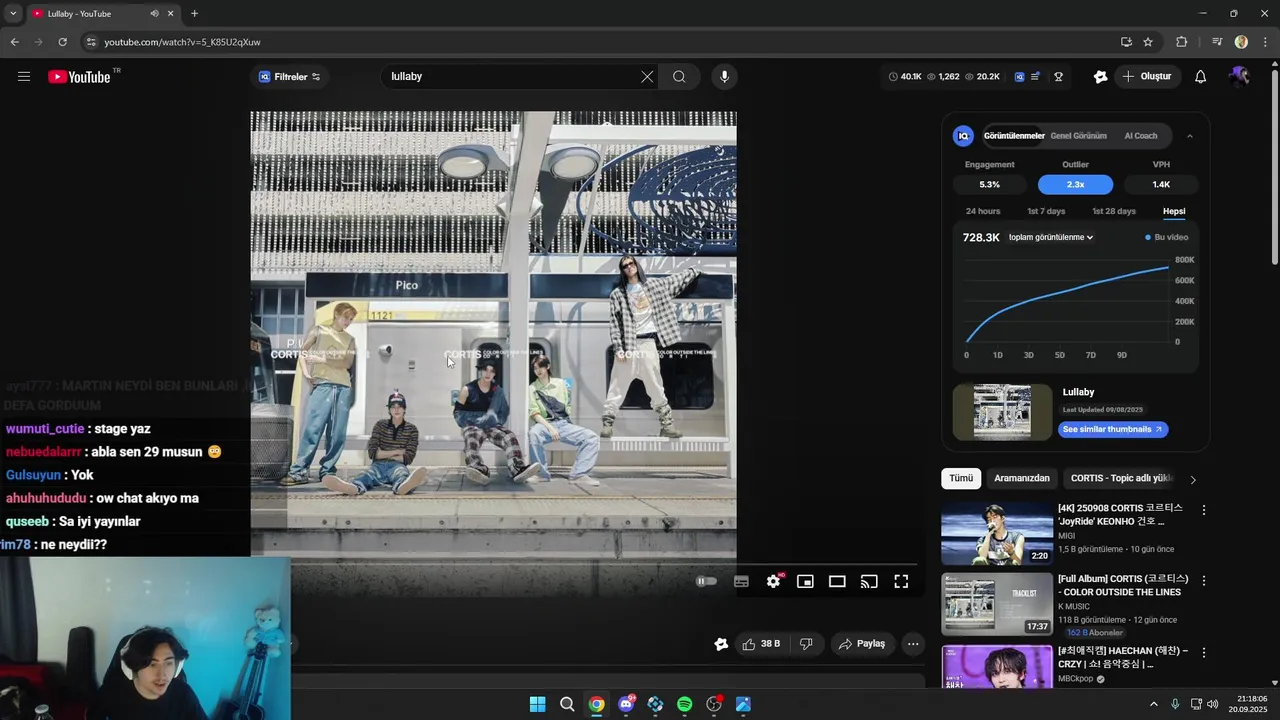Viewport: 1280px width, 720px height.
Task: Select the 24 hours range
Action: tap(983, 211)
